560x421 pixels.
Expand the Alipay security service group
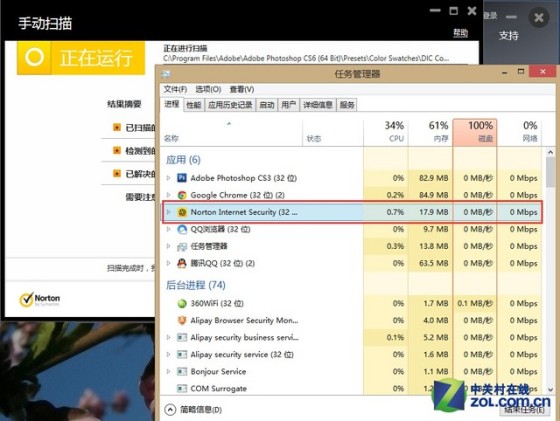pos(169,354)
